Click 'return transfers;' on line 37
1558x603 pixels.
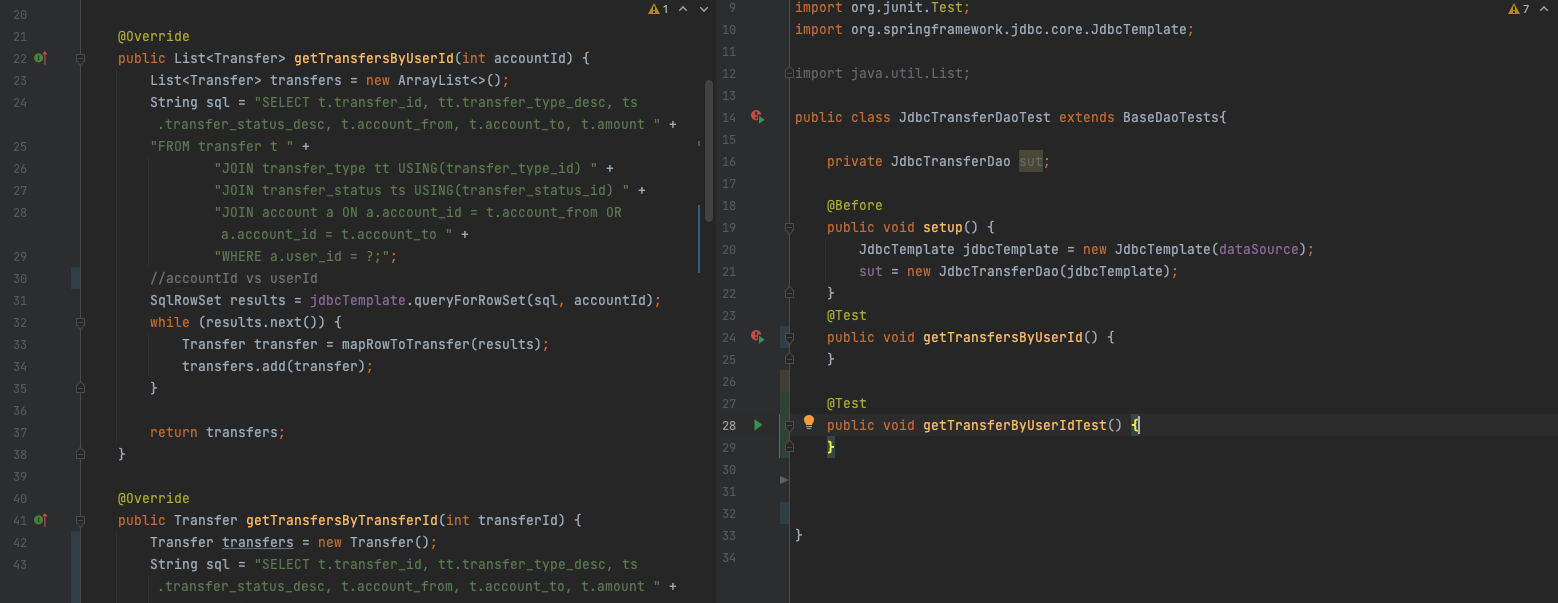[x=218, y=432]
